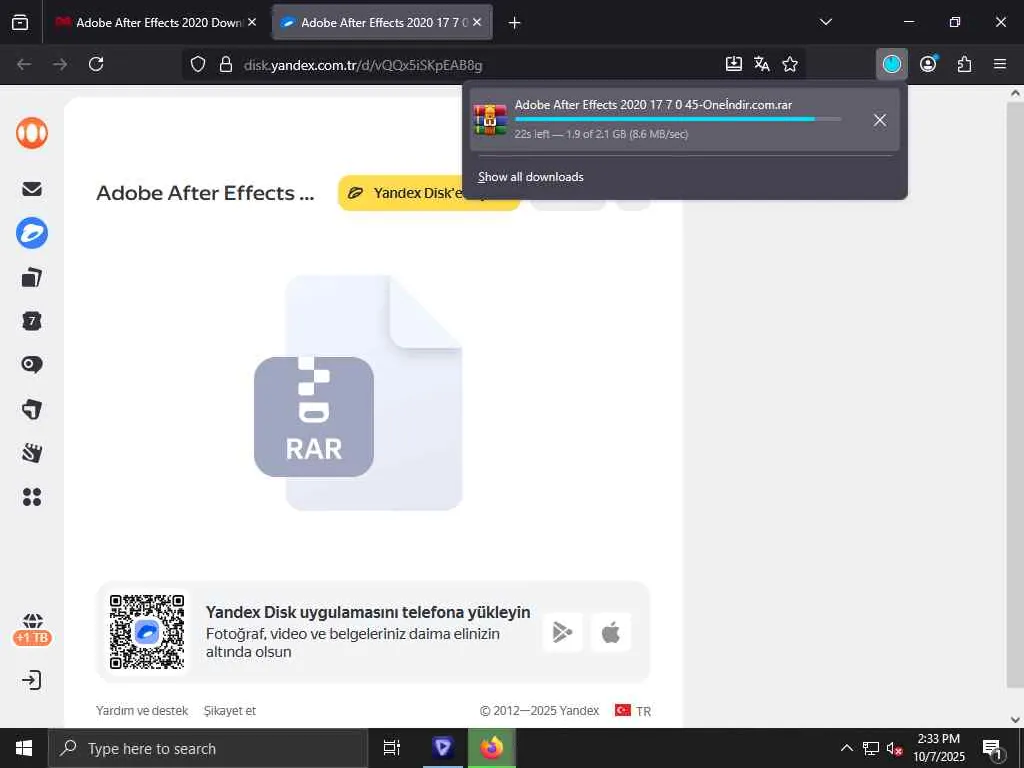Open a new browser tab
1024x768 pixels.
tap(515, 23)
